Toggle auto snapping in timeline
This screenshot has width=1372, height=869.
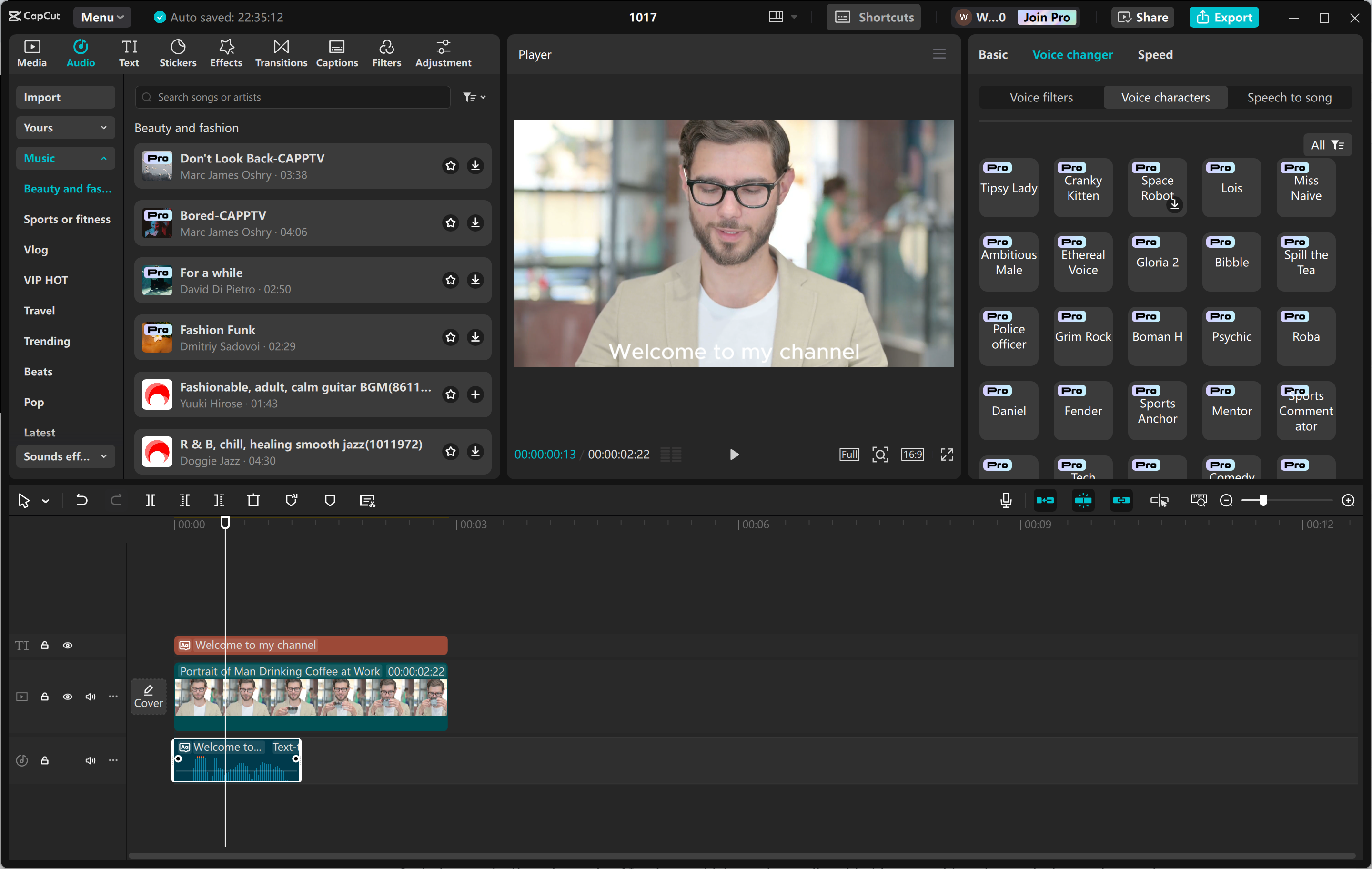[1082, 500]
